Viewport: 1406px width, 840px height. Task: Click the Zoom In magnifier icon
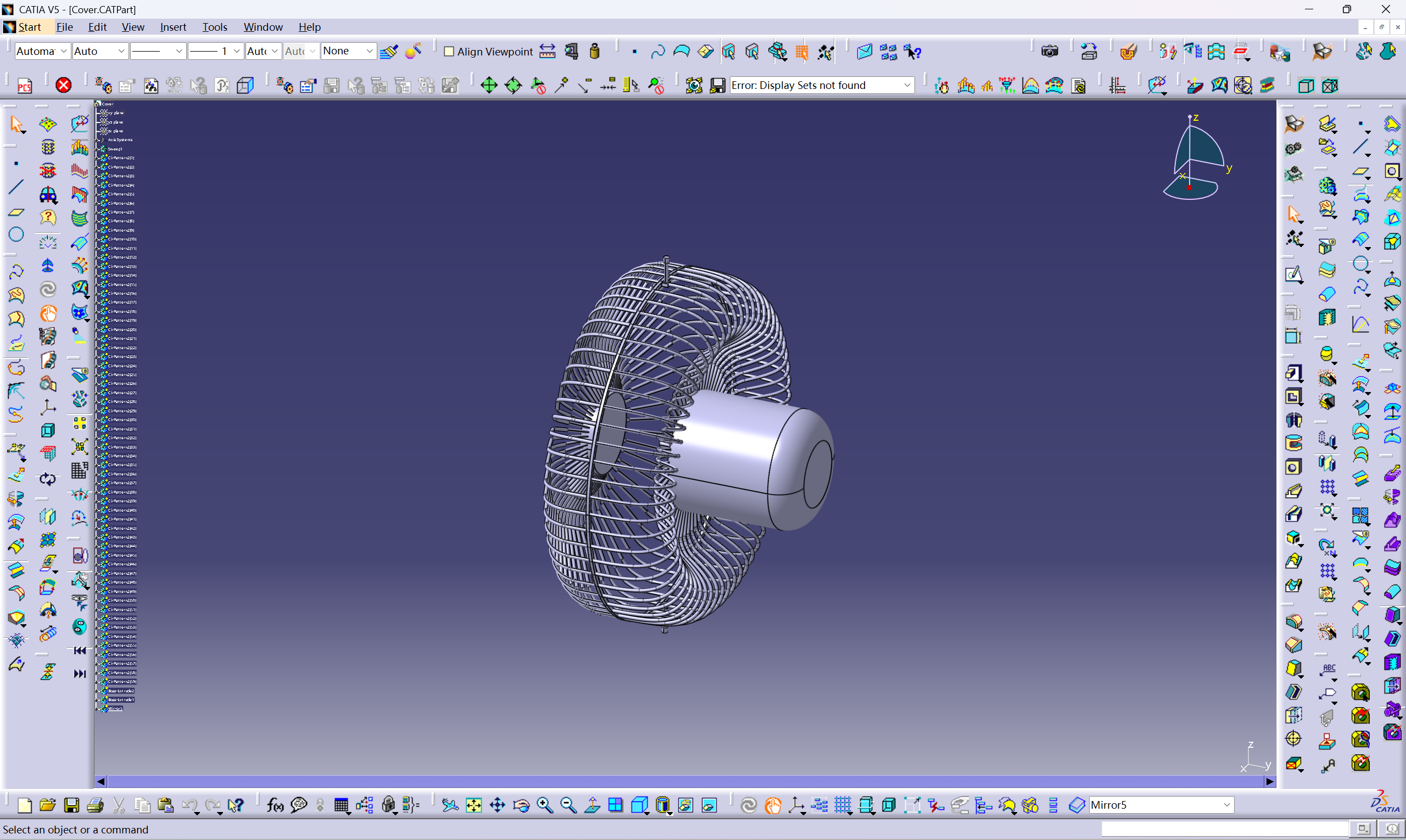click(545, 805)
